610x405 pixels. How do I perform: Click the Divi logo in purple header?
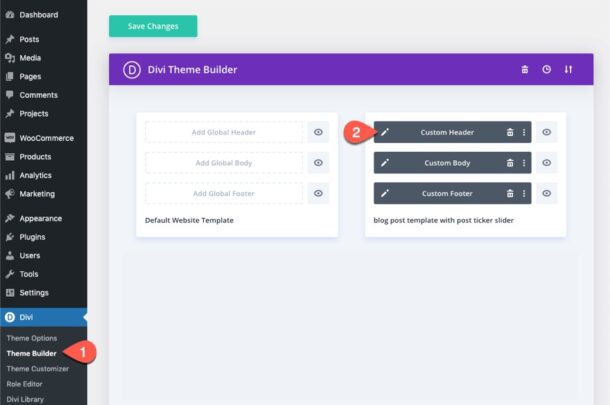pyautogui.click(x=131, y=70)
